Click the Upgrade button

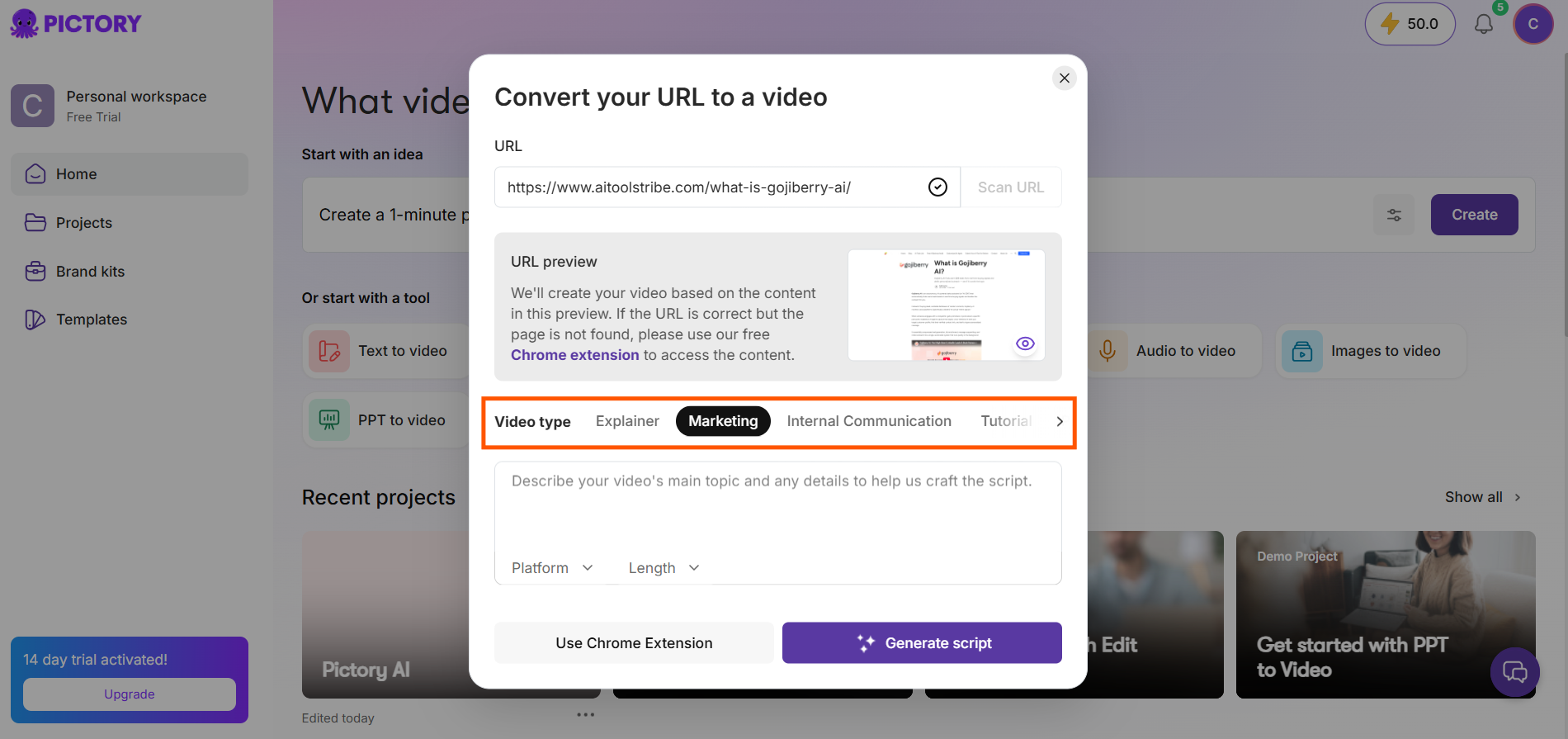tap(130, 694)
